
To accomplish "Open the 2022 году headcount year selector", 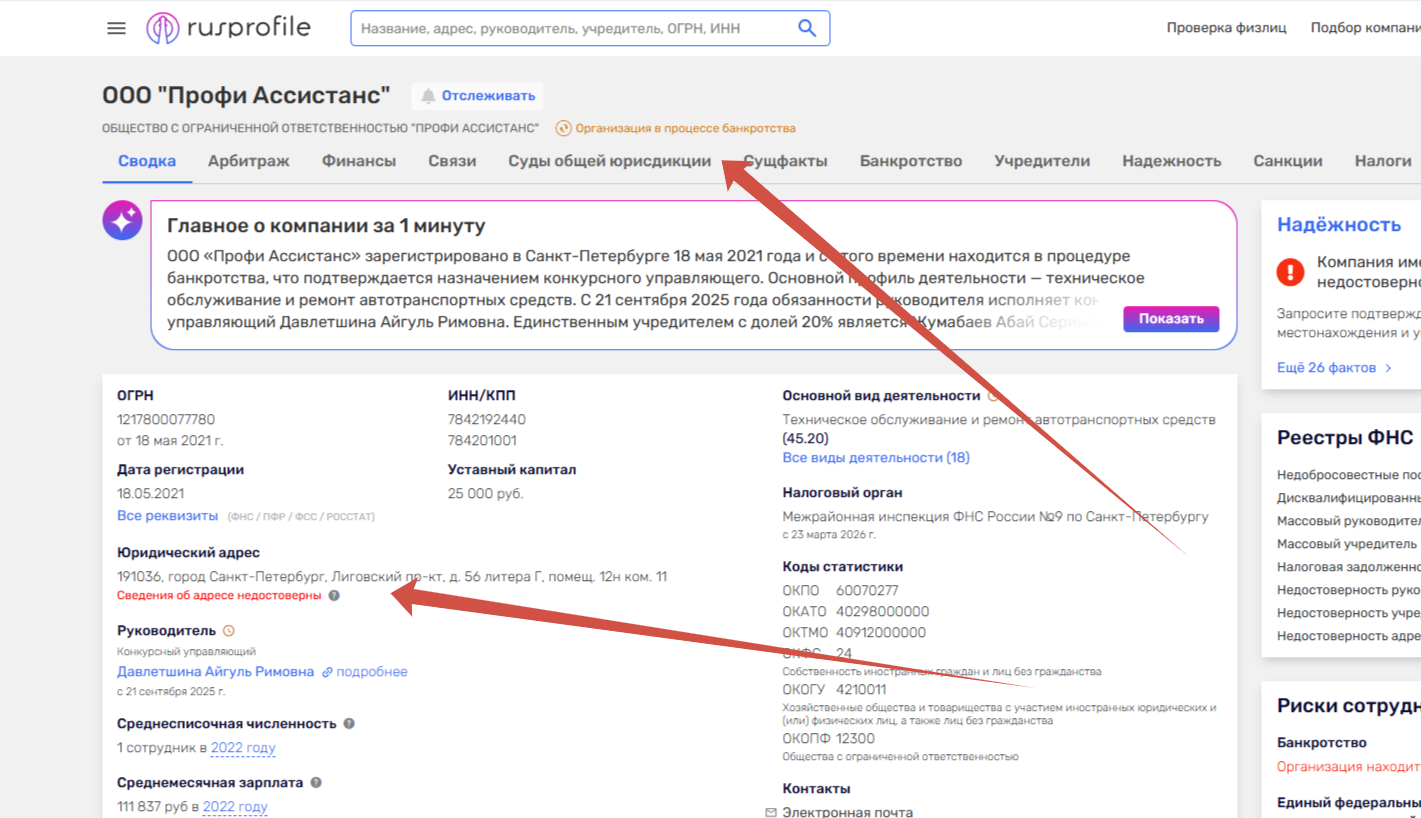I will [x=243, y=748].
